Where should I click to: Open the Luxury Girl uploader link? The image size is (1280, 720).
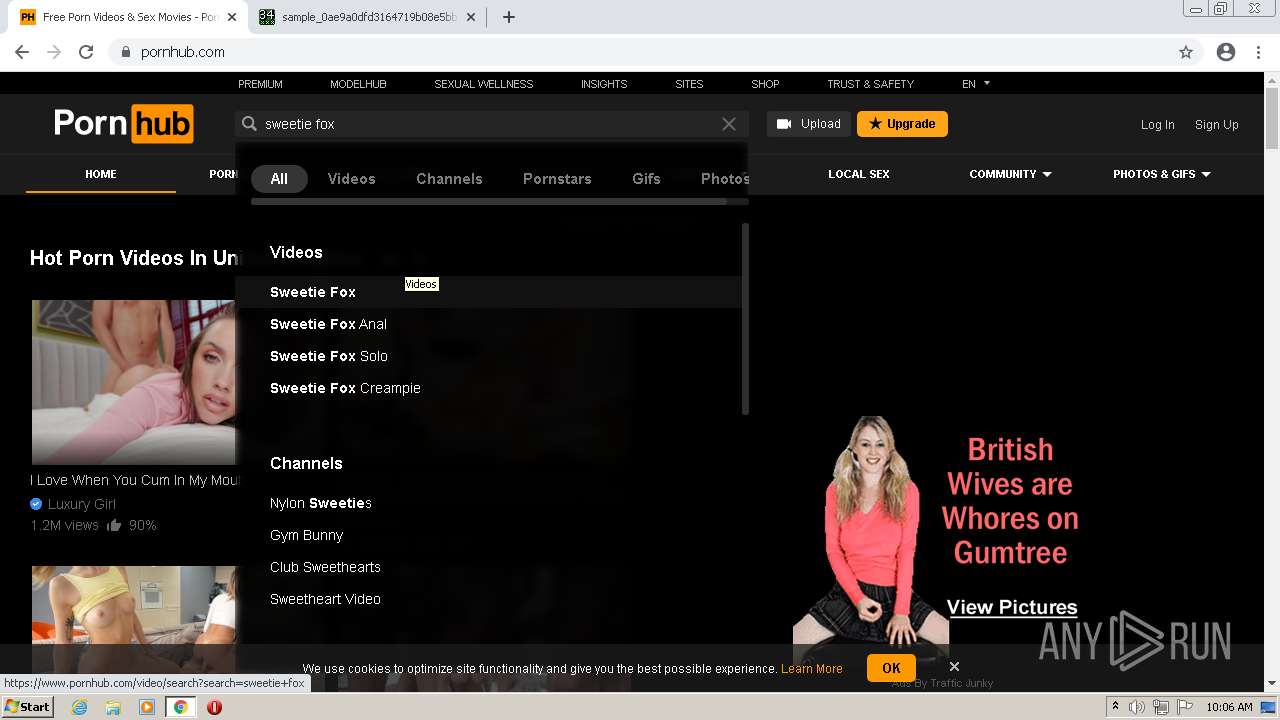[81, 504]
